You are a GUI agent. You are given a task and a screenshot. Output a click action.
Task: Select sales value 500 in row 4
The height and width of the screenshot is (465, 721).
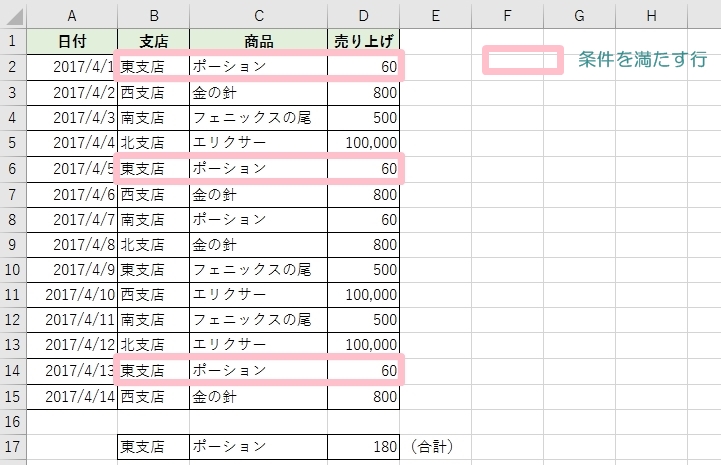pyautogui.click(x=363, y=118)
